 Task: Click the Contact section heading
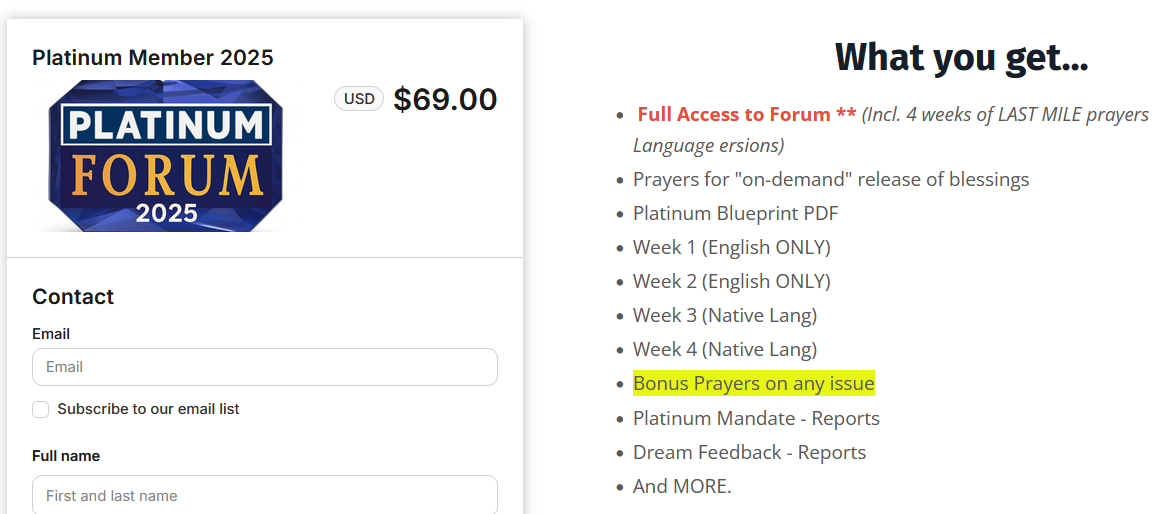pyautogui.click(x=73, y=297)
